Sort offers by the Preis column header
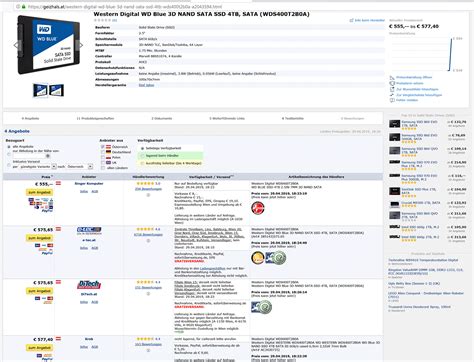This screenshot has width=474, height=362. [46, 177]
